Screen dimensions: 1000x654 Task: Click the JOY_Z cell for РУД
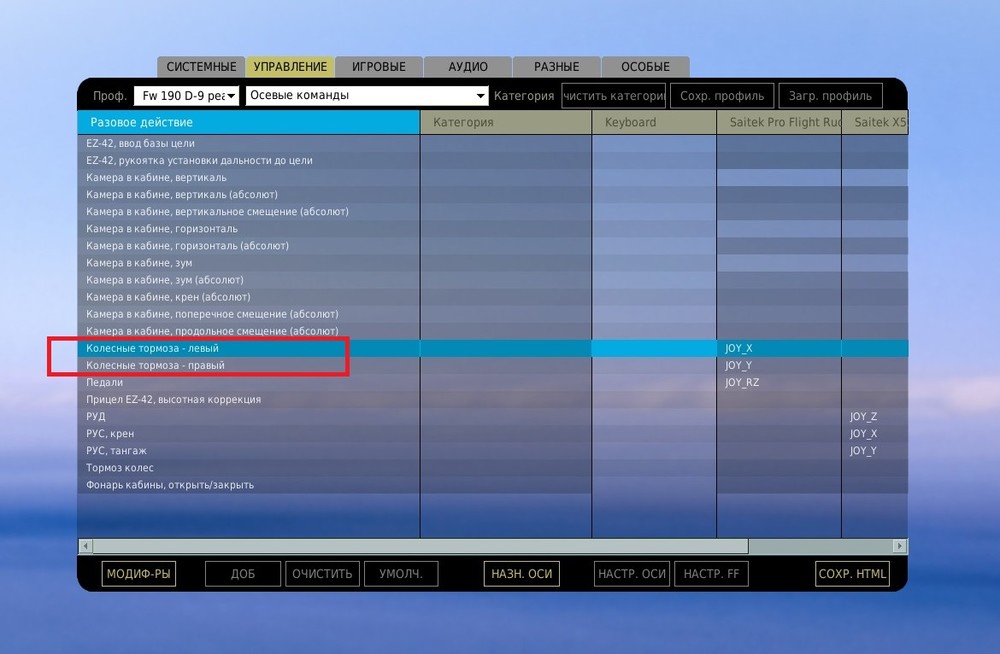click(x=875, y=417)
